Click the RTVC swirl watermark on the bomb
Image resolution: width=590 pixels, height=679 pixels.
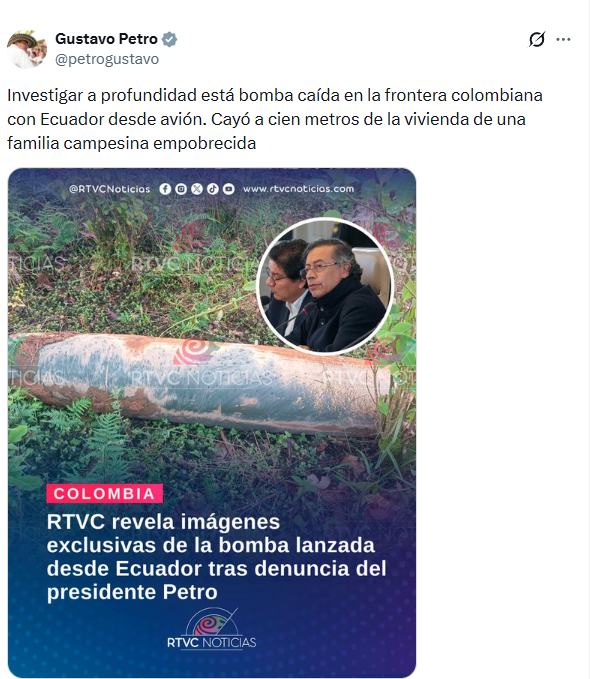tap(191, 351)
